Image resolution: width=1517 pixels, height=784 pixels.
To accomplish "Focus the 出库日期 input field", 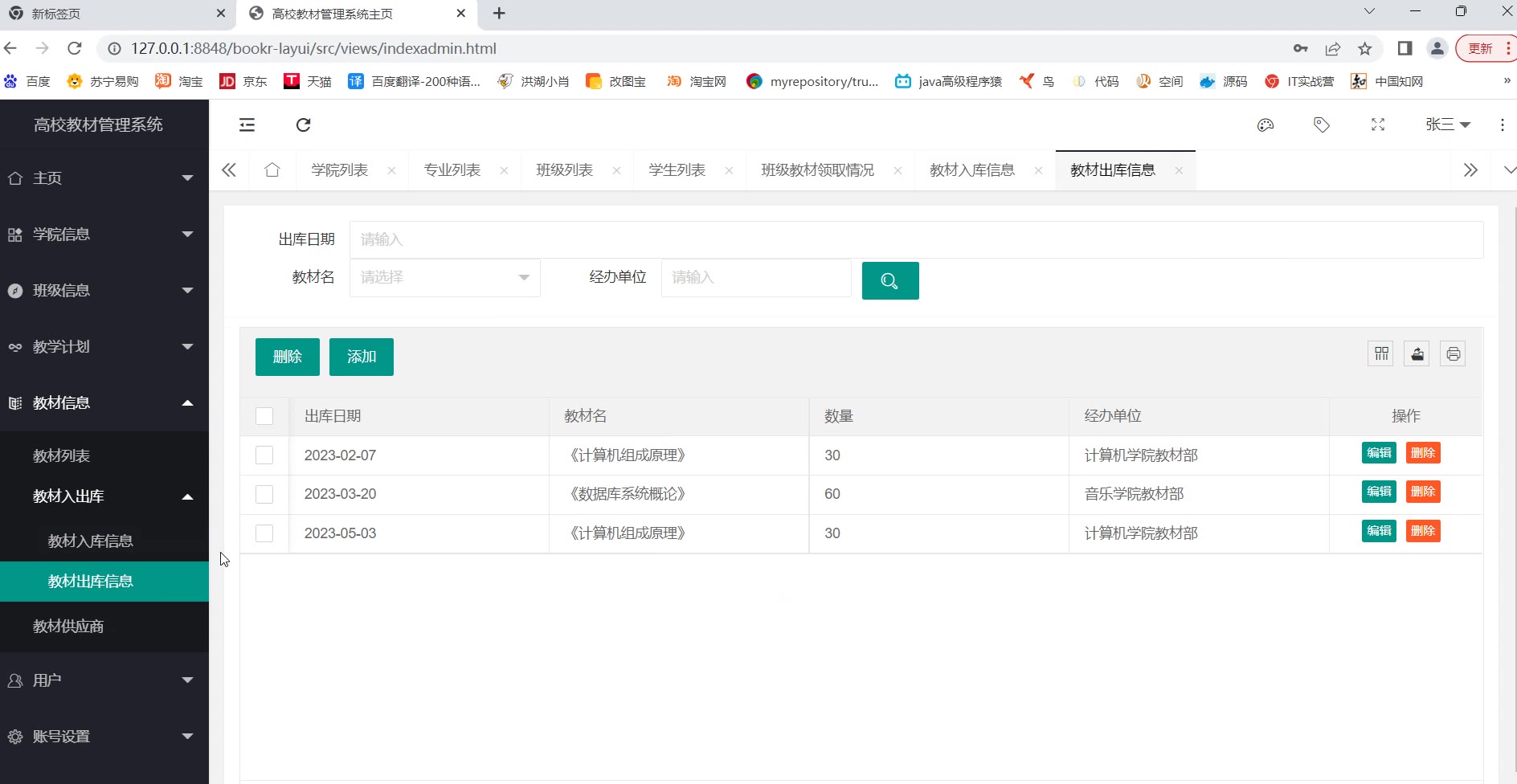I will (916, 239).
